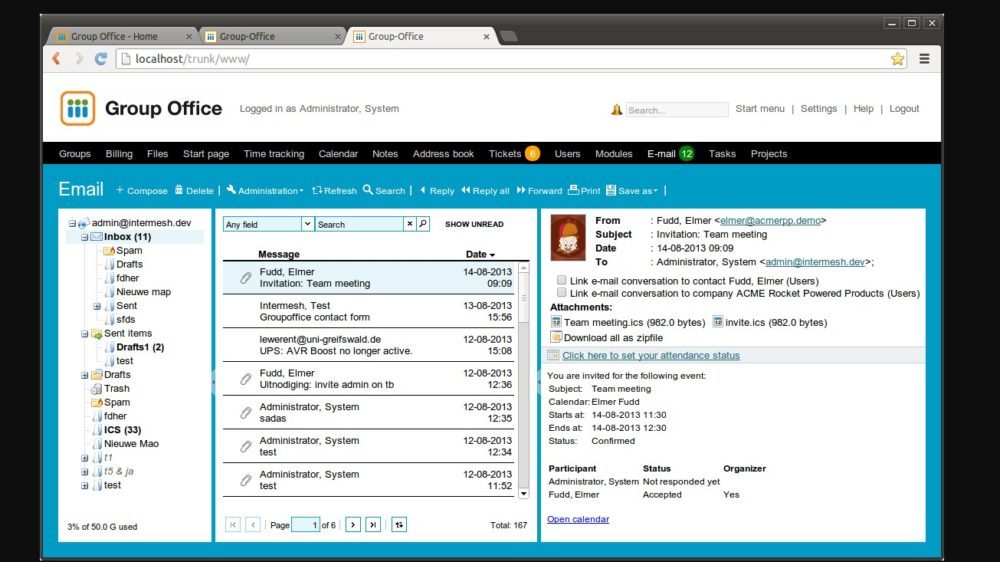The image size is (1000, 562).
Task: Click the Print icon in email toolbar
Action: tap(573, 190)
